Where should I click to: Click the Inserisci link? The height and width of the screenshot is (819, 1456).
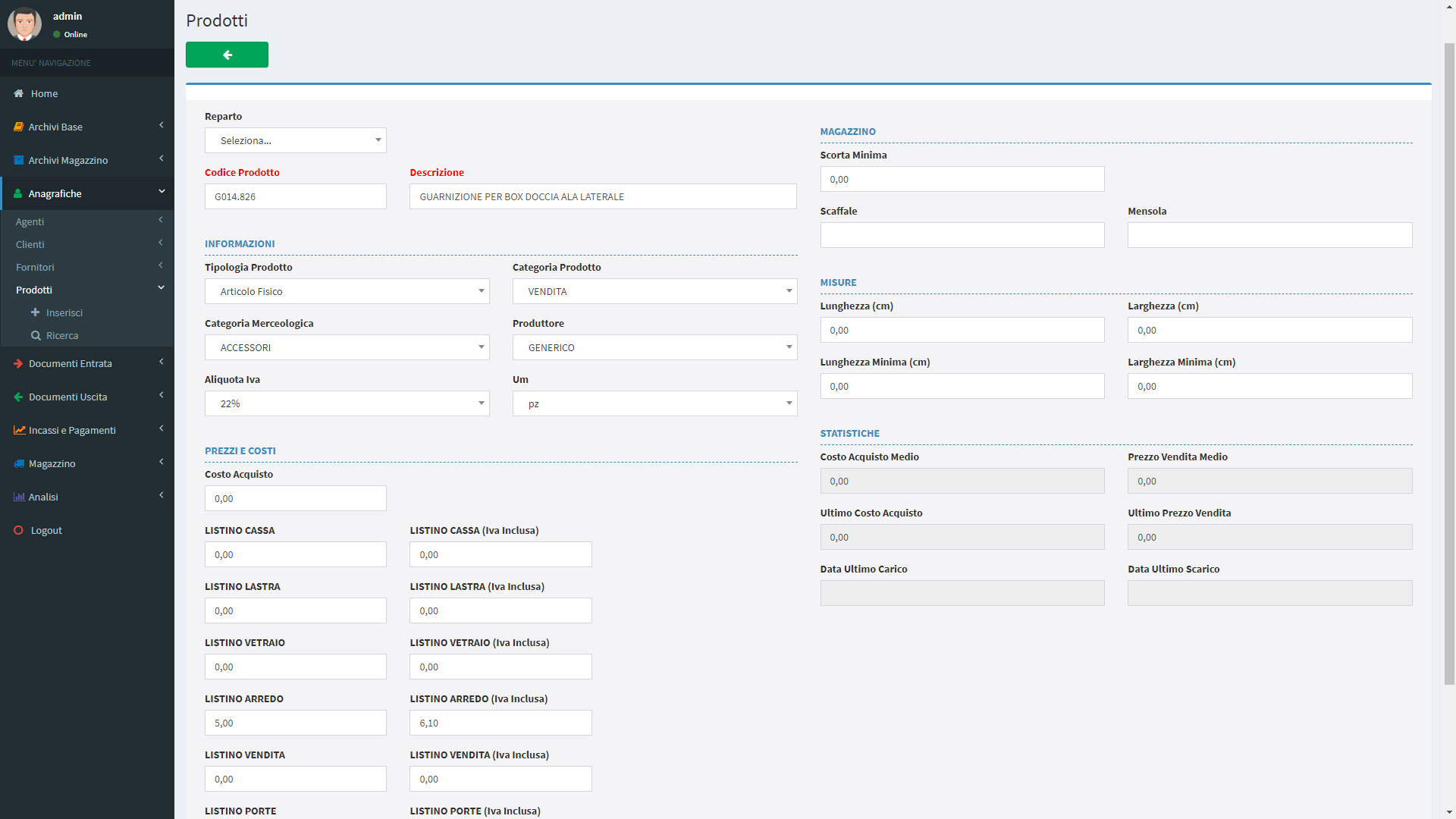pos(64,312)
